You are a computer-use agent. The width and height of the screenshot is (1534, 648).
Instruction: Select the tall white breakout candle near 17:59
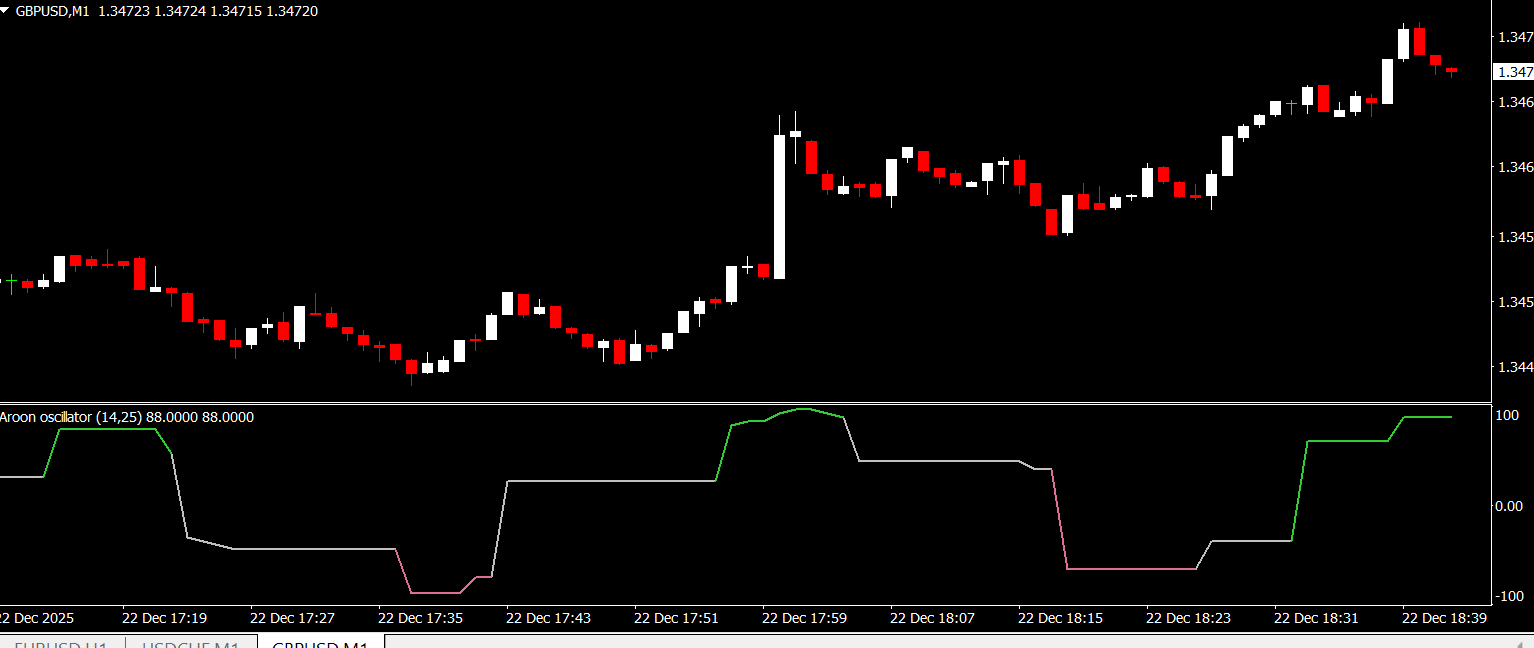(x=779, y=205)
